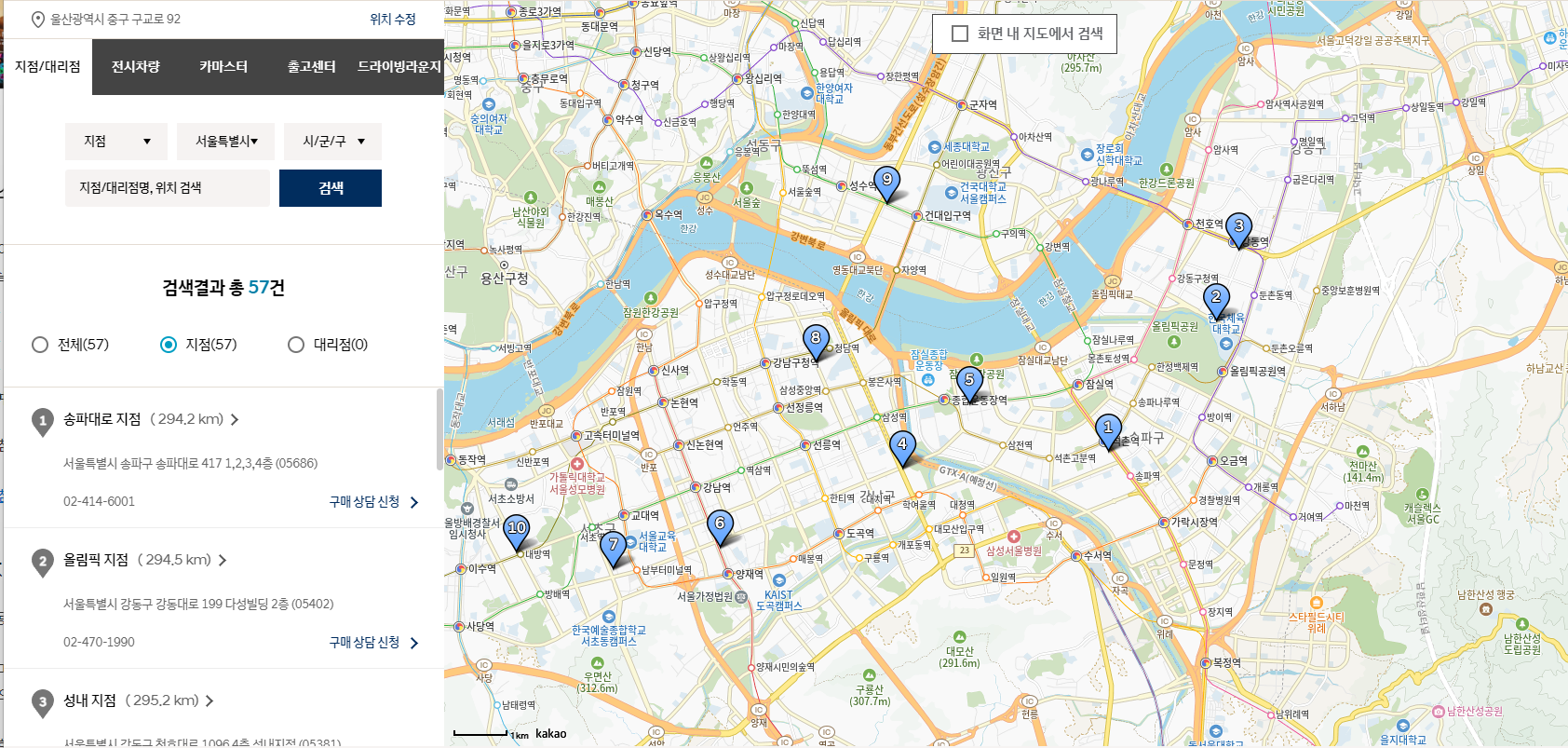Expand 성내 지점 details chevron
Viewport: 1568px width, 748px height.
coord(210,700)
